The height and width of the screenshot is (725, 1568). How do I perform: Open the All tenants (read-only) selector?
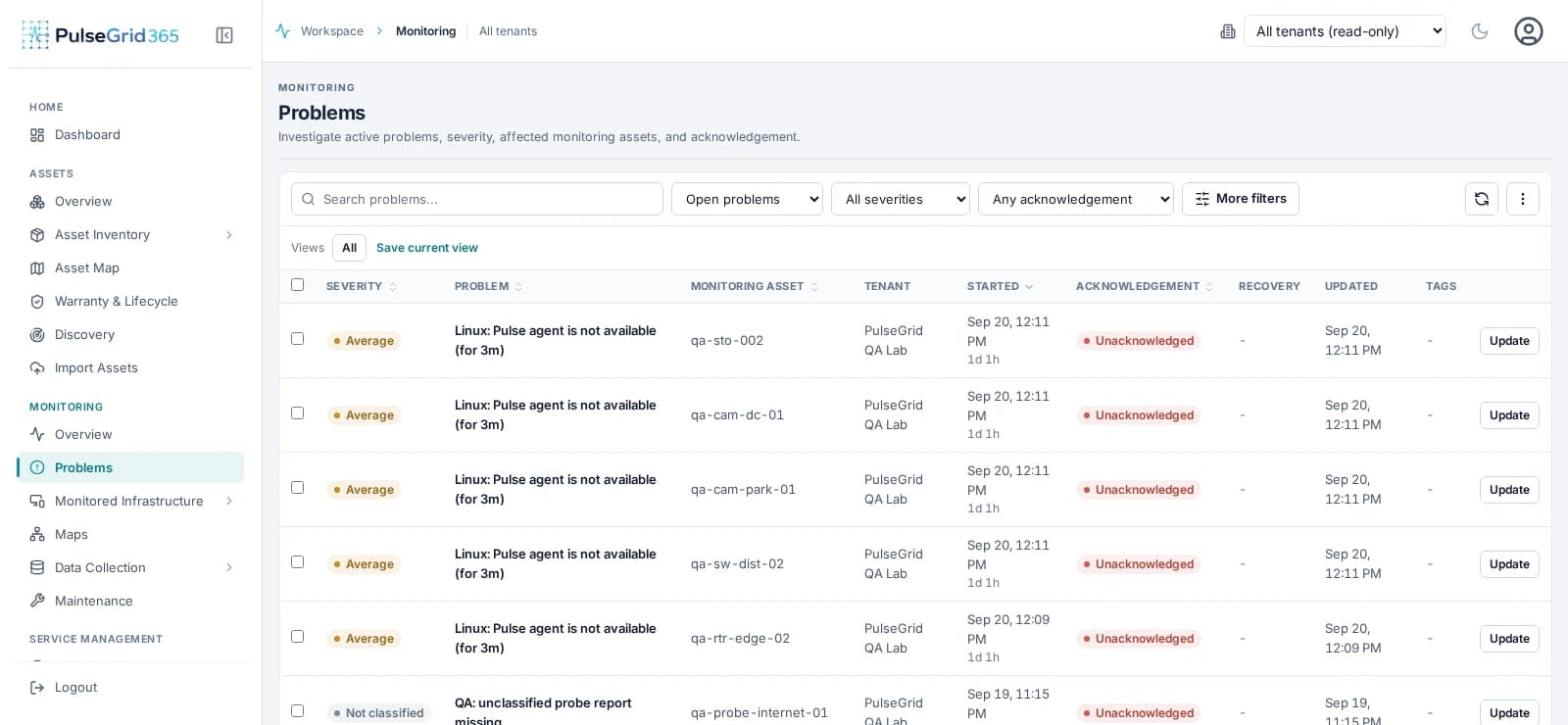coord(1345,31)
